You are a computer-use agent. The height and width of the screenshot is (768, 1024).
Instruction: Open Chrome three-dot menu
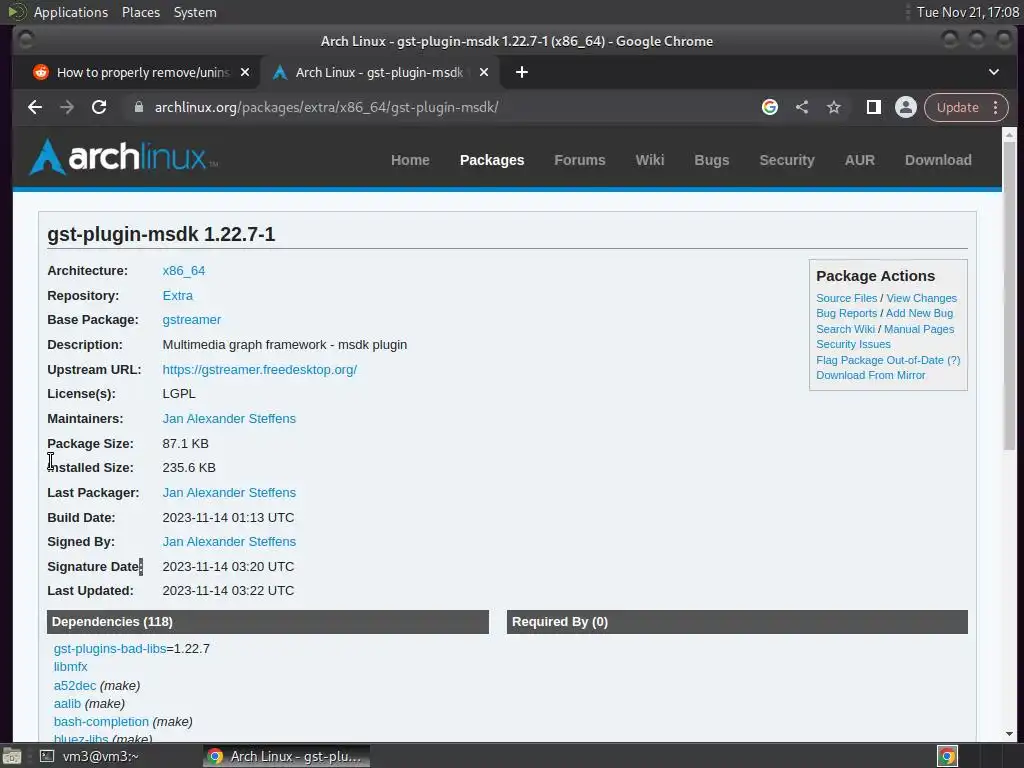coord(996,107)
